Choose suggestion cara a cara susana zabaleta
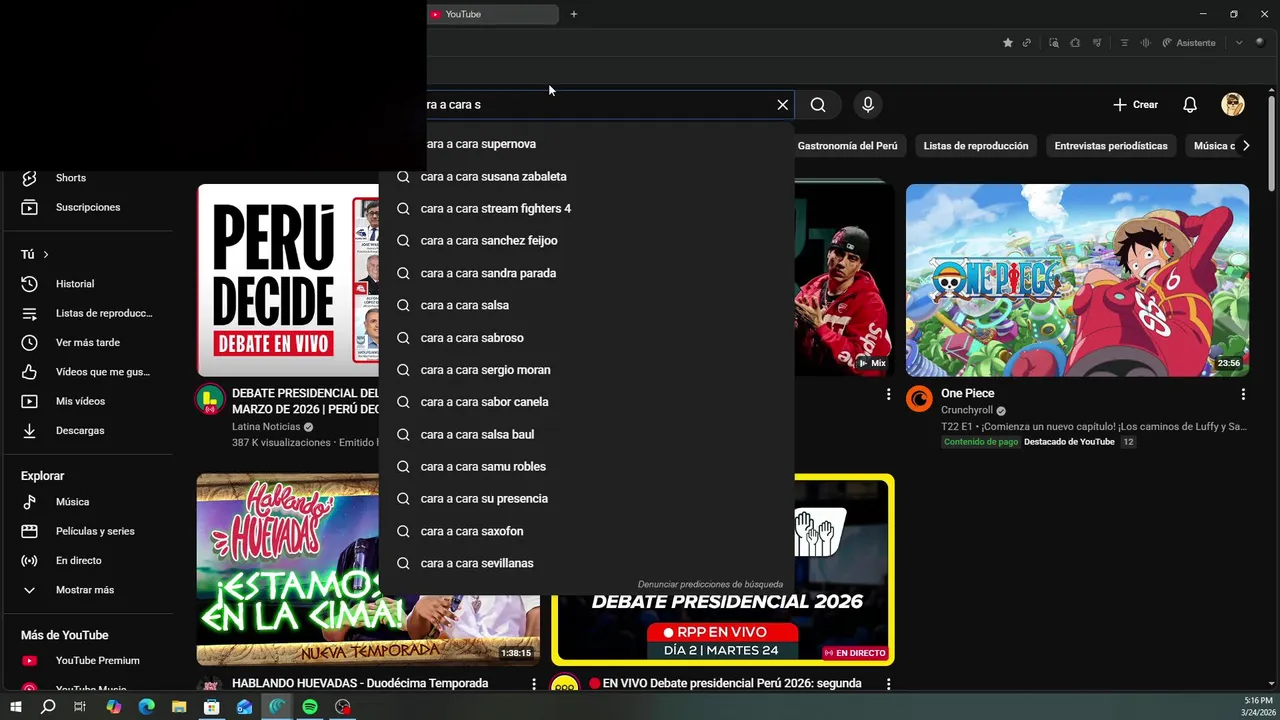 point(586,176)
